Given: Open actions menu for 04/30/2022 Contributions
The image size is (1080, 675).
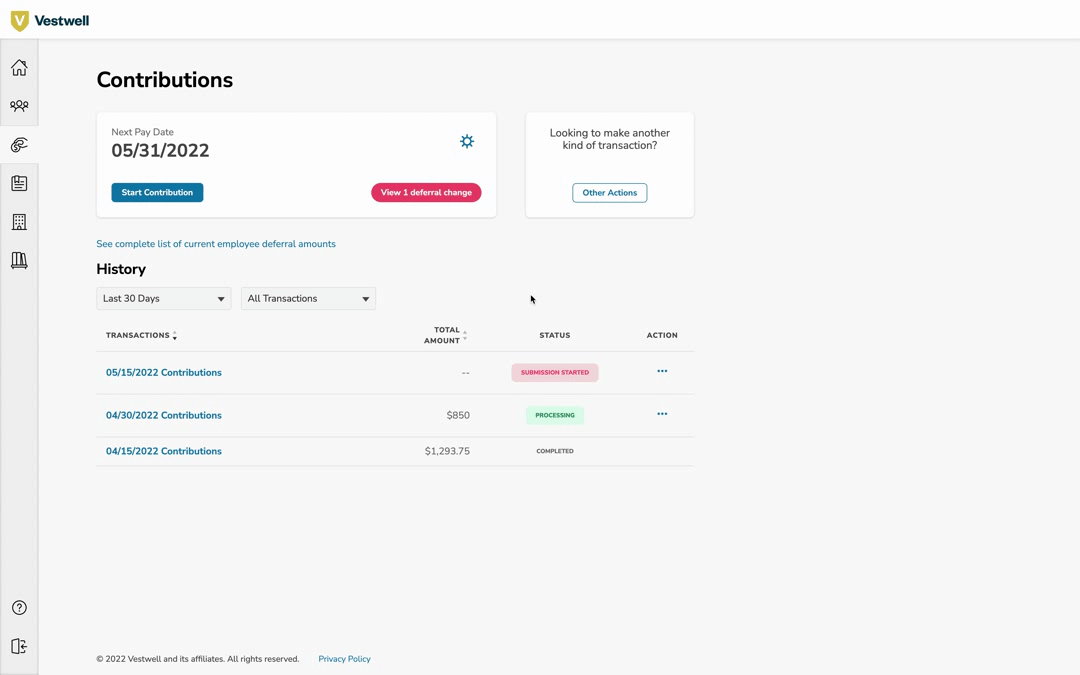Looking at the screenshot, I should tap(661, 414).
